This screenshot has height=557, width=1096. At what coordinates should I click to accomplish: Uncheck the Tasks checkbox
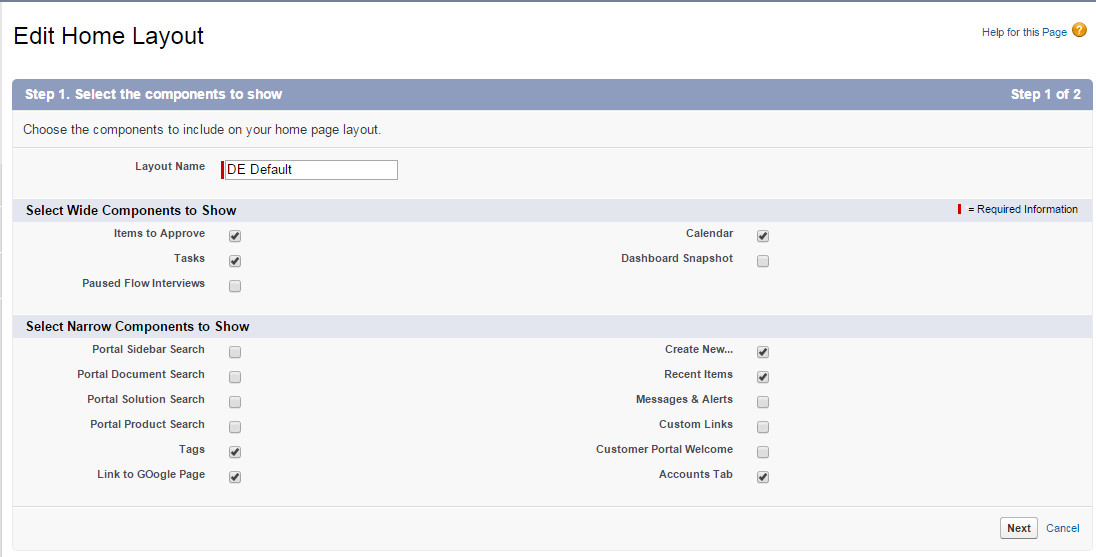click(x=235, y=262)
